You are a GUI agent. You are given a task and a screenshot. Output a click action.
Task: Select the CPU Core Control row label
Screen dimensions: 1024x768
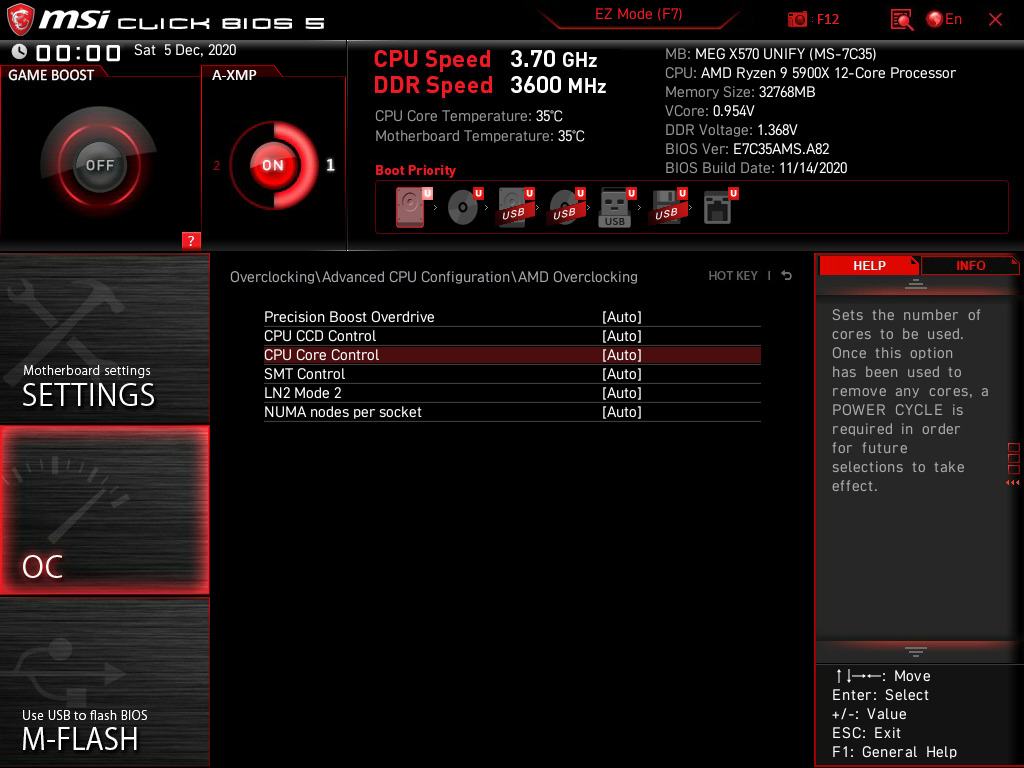pos(321,355)
